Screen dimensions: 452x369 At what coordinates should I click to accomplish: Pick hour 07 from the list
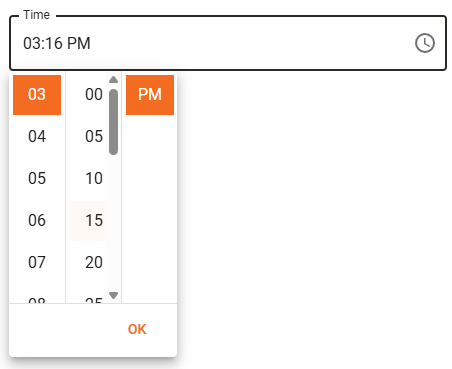(37, 263)
